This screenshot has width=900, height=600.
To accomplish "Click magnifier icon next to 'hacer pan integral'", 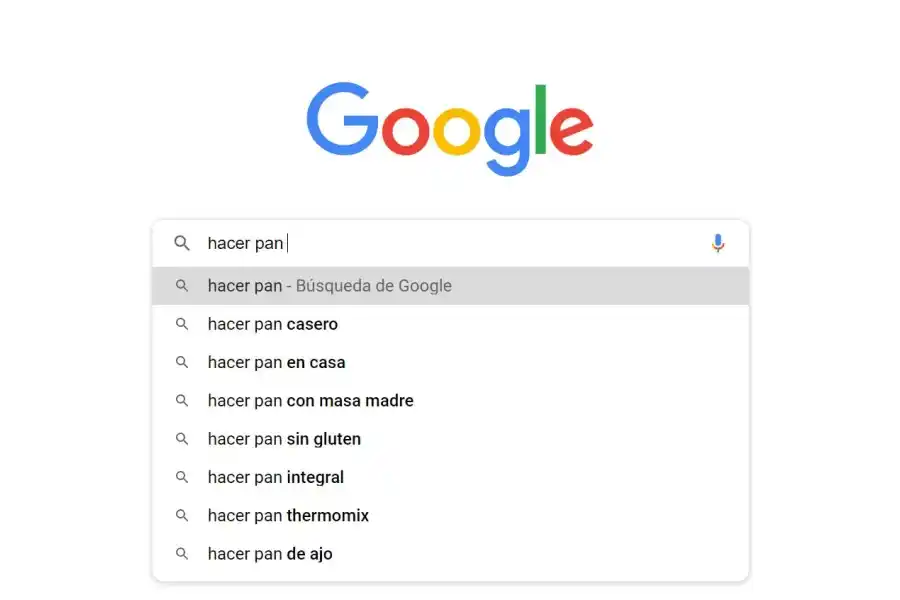I will pyautogui.click(x=182, y=477).
